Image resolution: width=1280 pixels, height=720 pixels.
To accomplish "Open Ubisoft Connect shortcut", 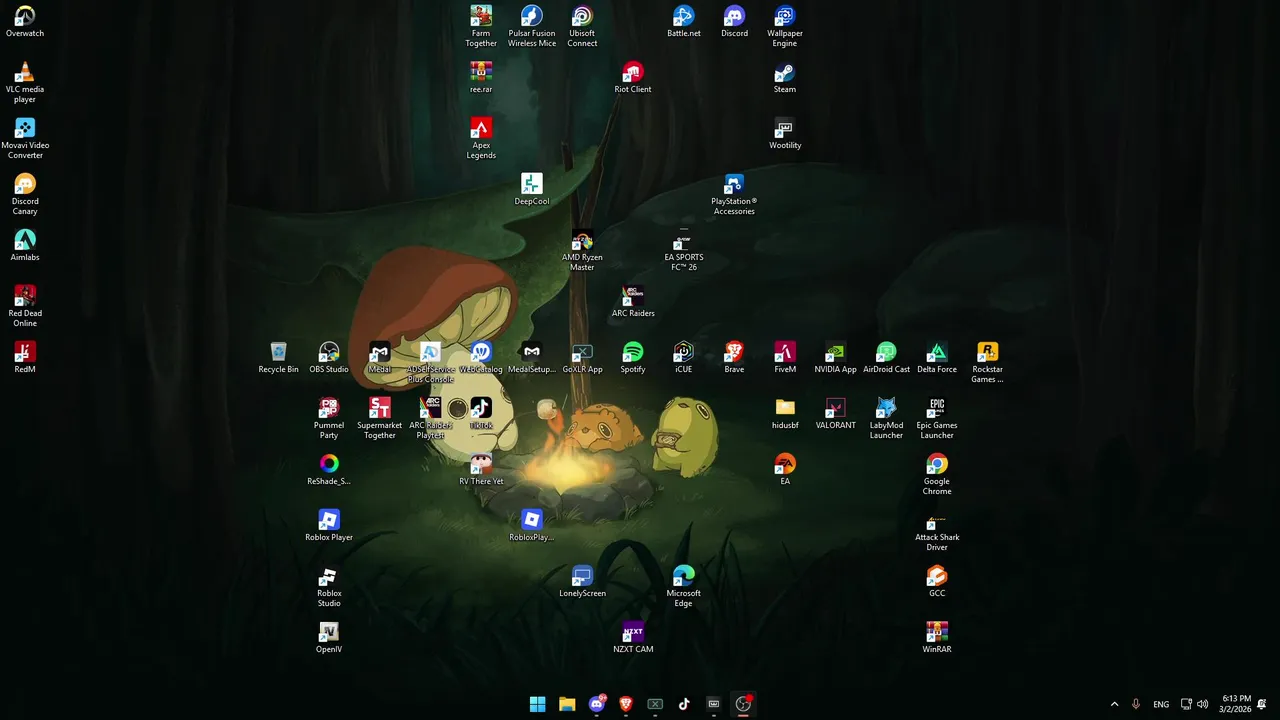I will coord(582,26).
